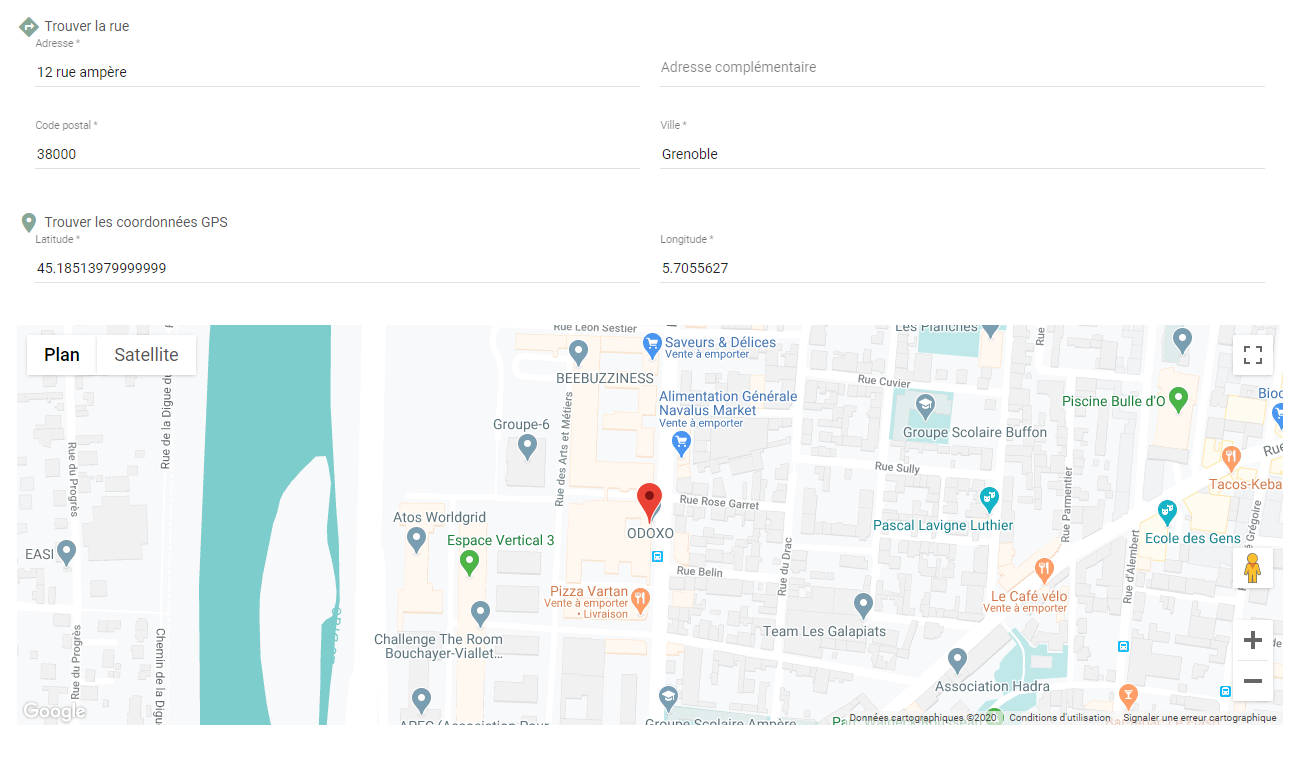The height and width of the screenshot is (778, 1296).
Task: Click the Street View pegman icon
Action: [1252, 568]
